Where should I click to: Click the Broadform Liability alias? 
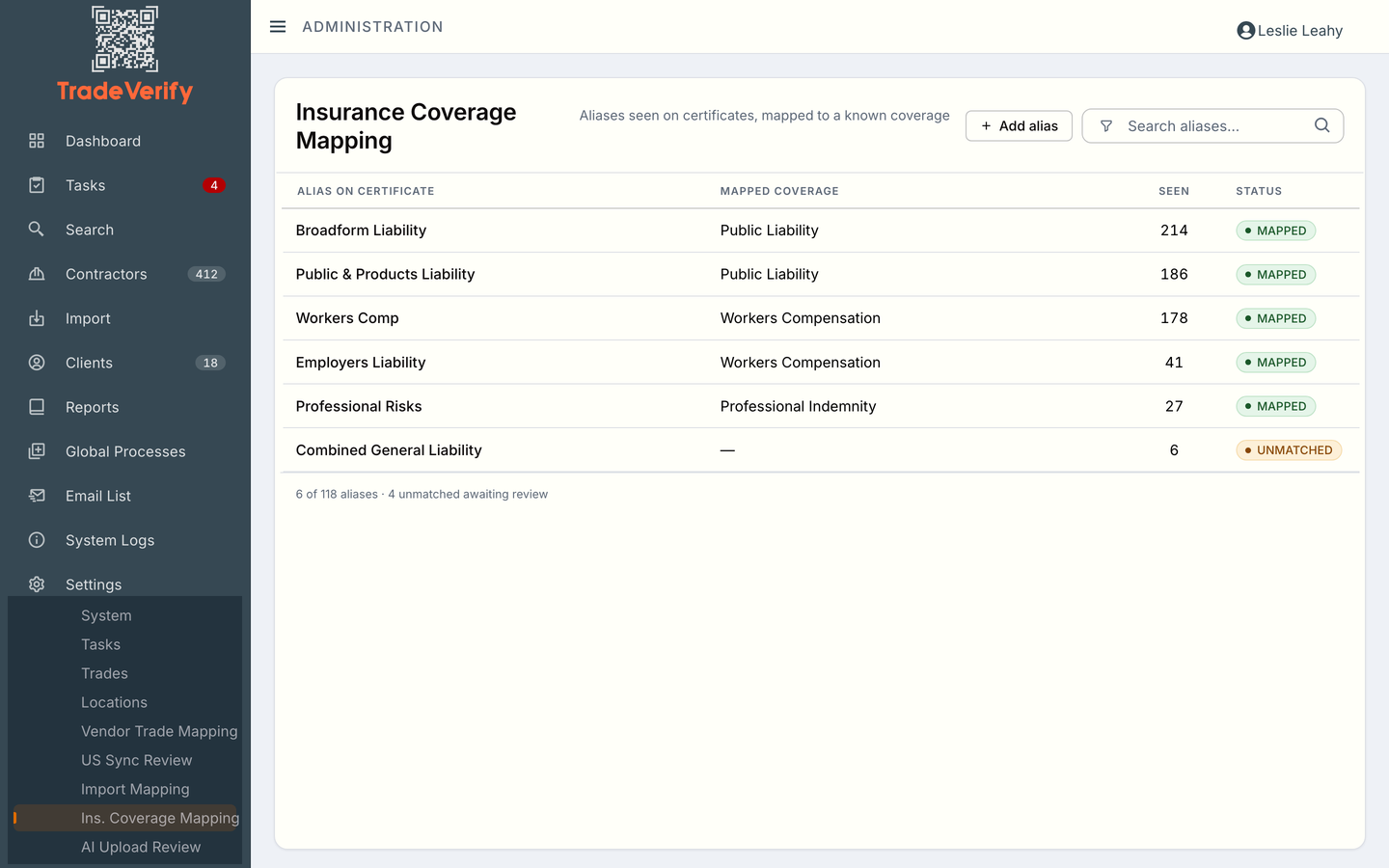coord(361,231)
